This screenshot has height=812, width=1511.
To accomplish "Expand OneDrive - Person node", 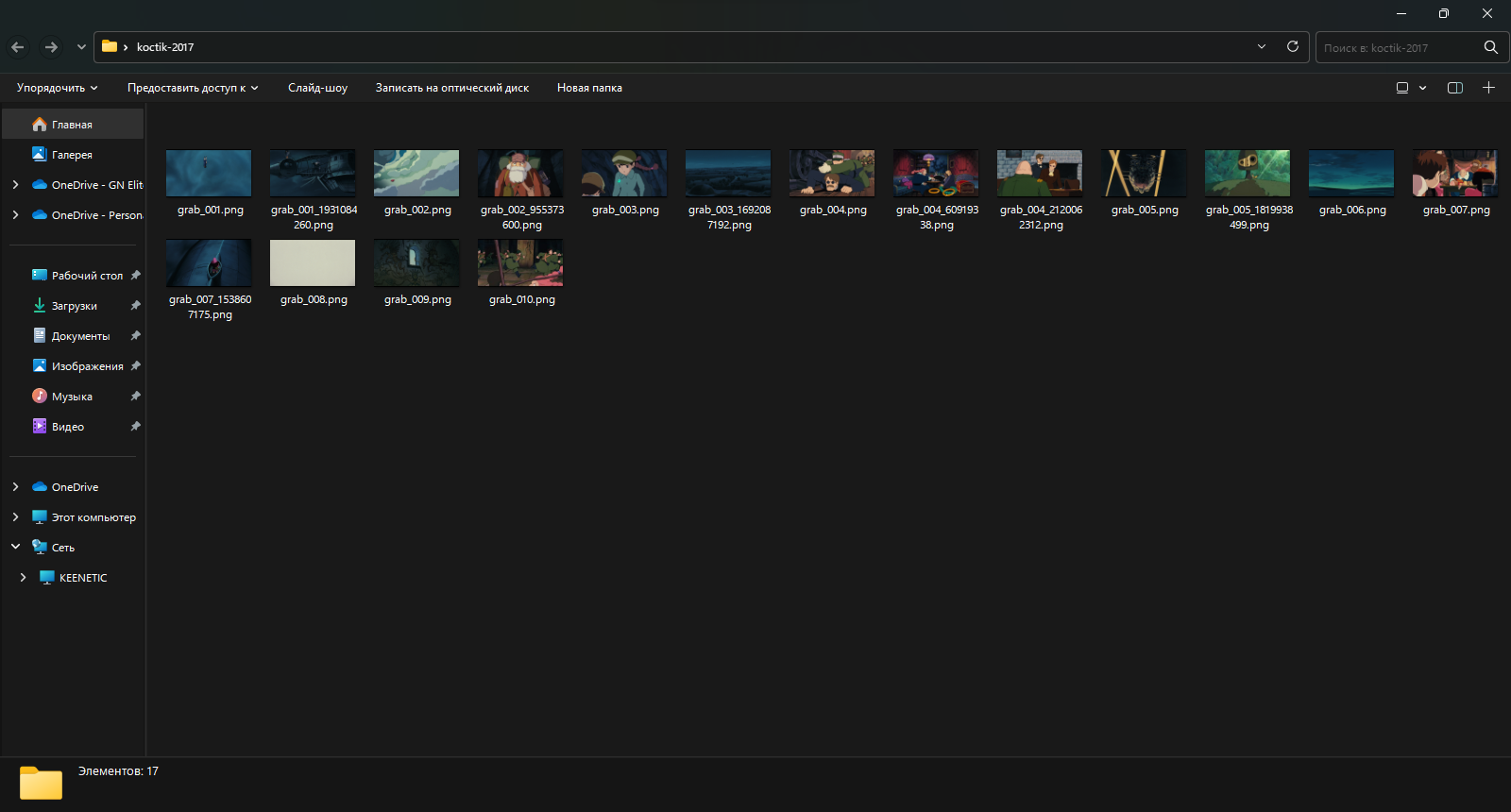I will pyautogui.click(x=15, y=215).
